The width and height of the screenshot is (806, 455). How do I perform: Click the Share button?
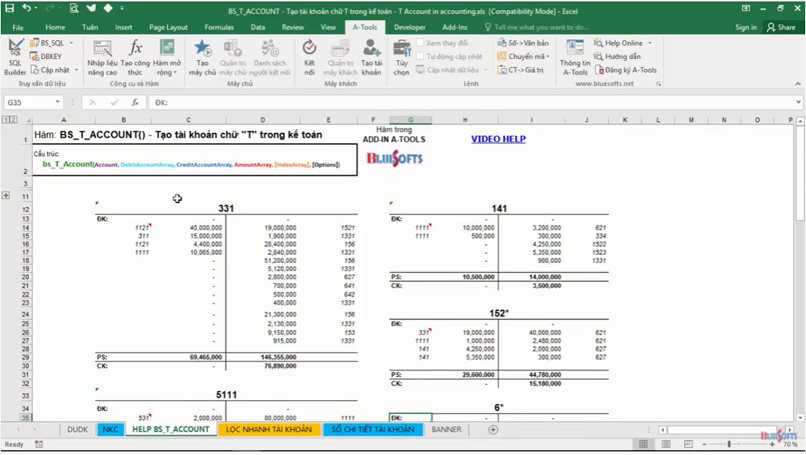click(x=781, y=27)
